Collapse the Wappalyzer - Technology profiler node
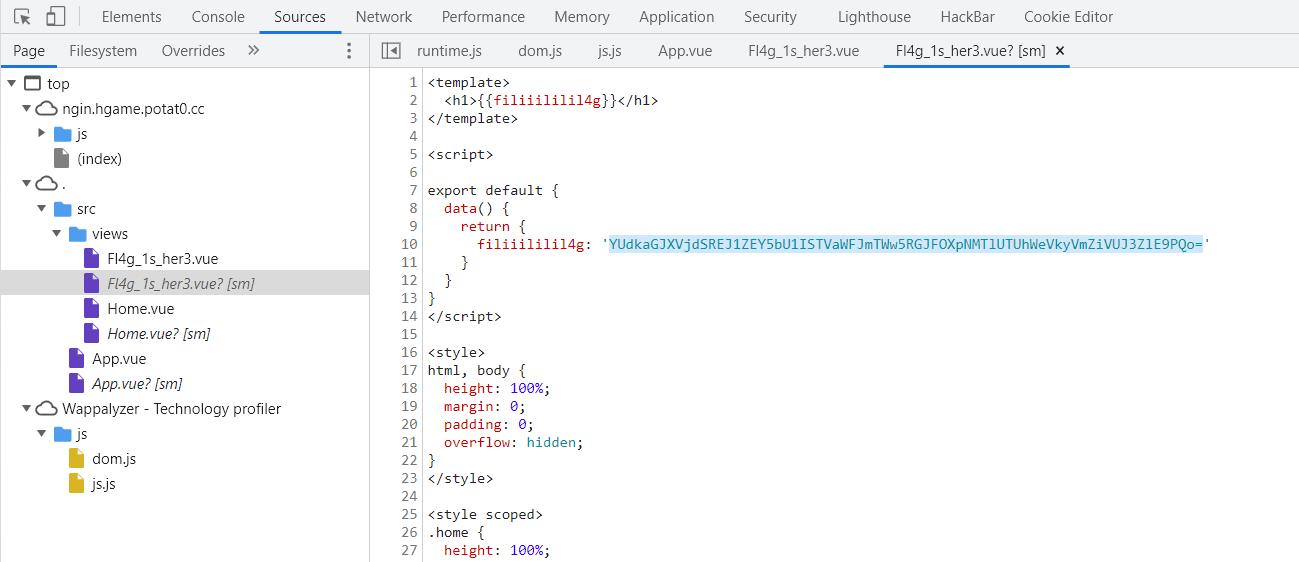This screenshot has height=562, width=1299. pyautogui.click(x=26, y=409)
